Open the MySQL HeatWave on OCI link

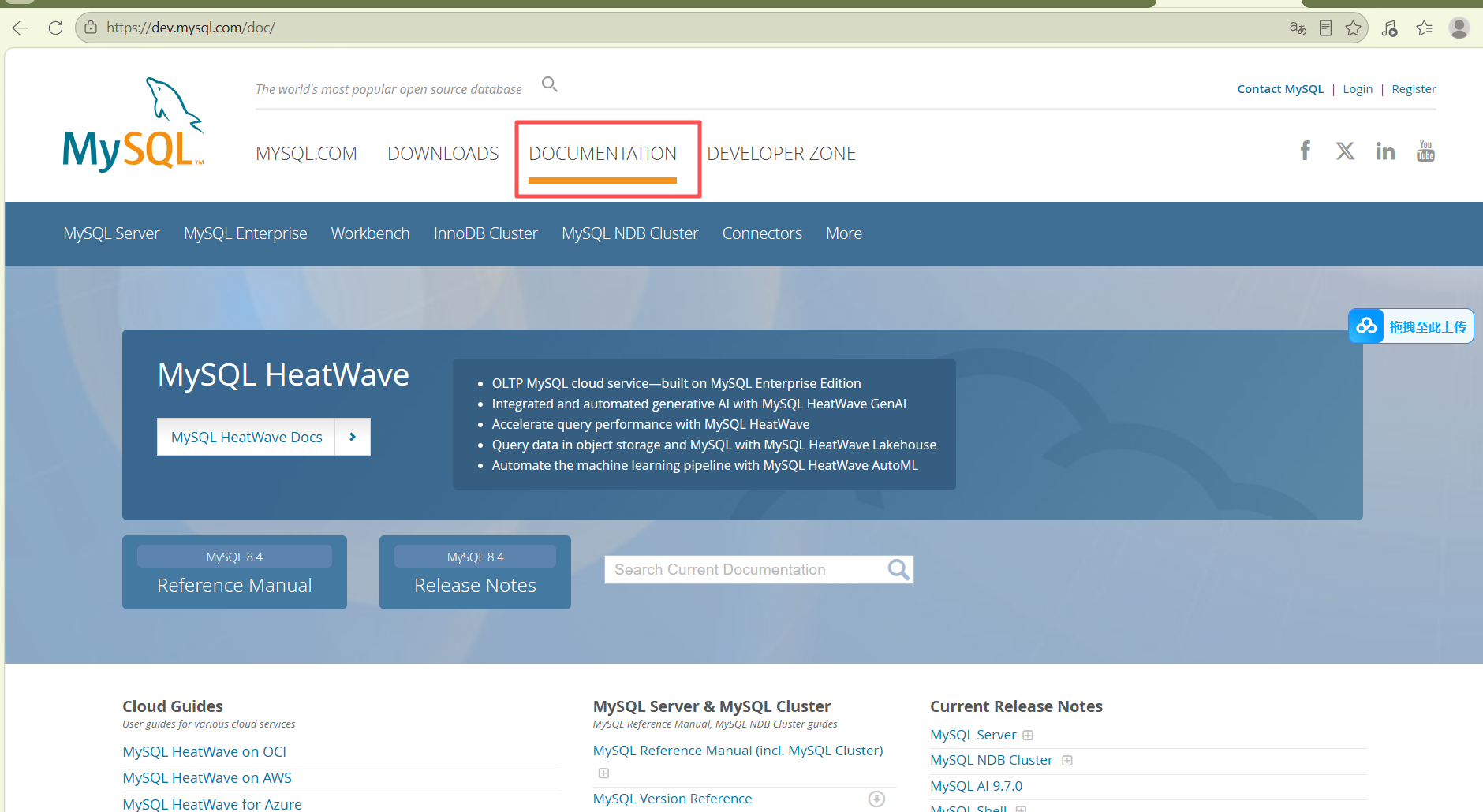click(x=204, y=752)
